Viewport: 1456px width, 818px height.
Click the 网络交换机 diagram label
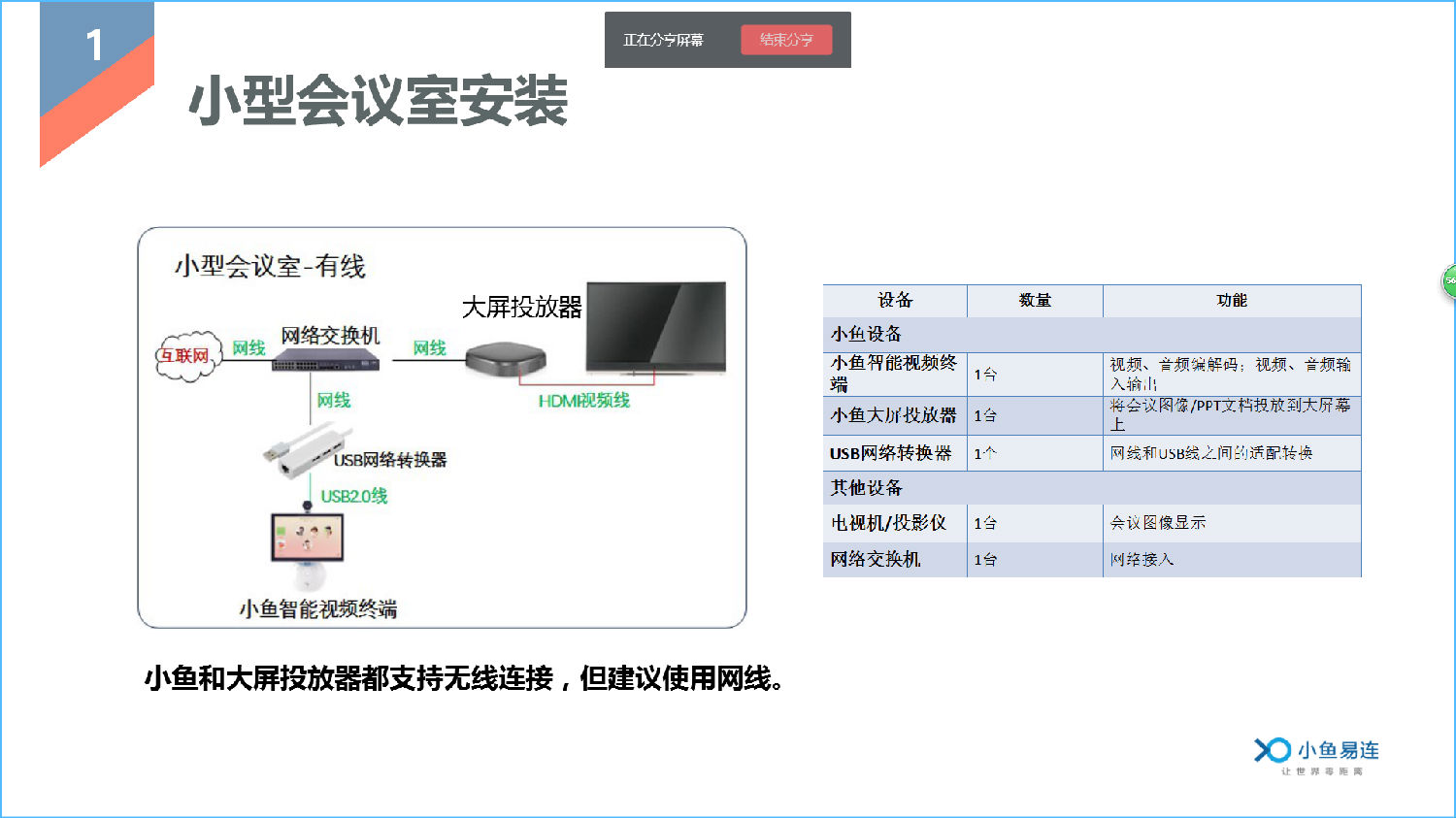[x=330, y=336]
